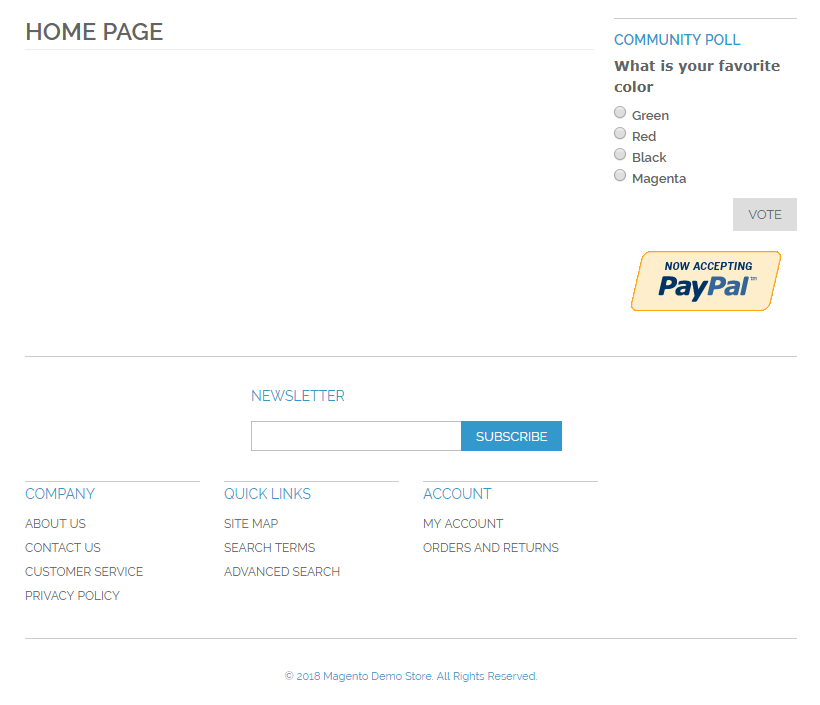The height and width of the screenshot is (705, 820).
Task: Go to My Account
Action: (x=463, y=524)
